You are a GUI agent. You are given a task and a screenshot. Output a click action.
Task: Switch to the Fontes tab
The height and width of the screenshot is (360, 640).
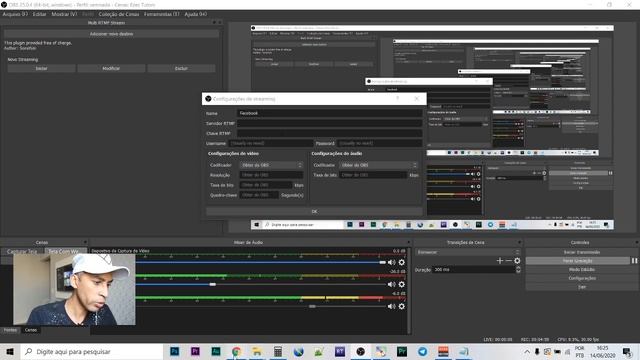point(10,330)
